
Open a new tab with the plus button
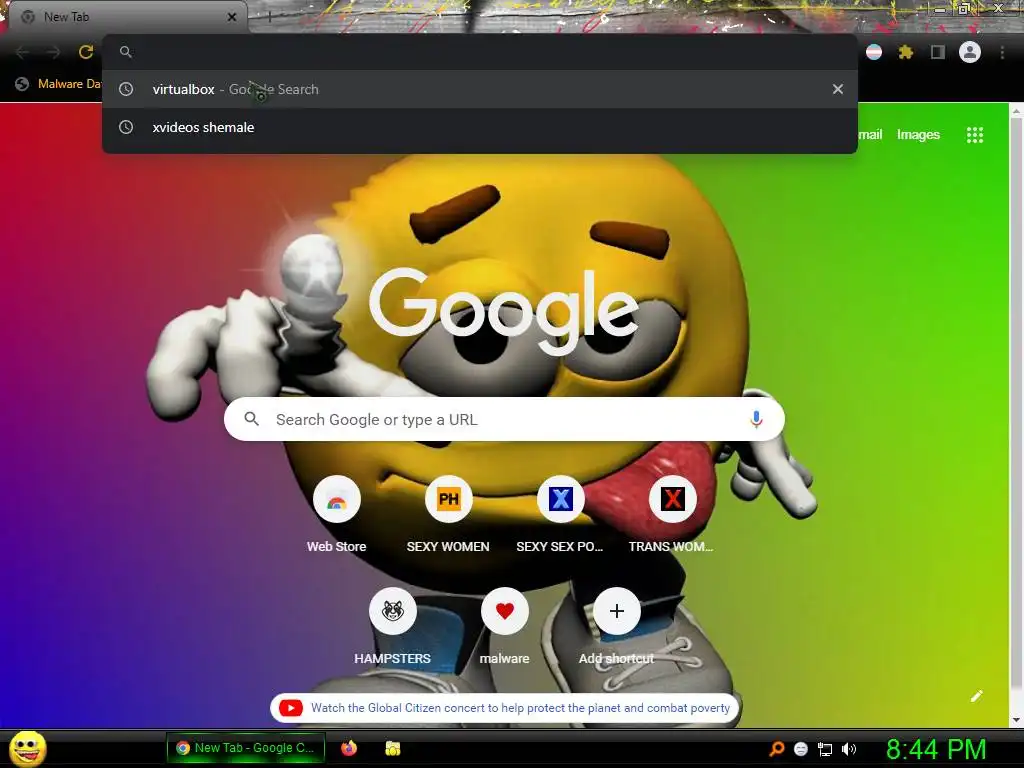tap(270, 18)
